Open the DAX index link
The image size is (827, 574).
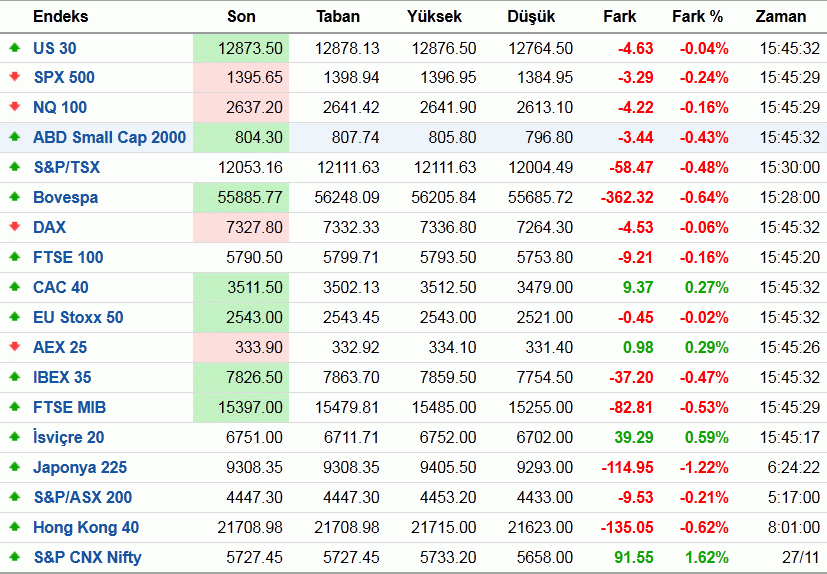pyautogui.click(x=50, y=227)
